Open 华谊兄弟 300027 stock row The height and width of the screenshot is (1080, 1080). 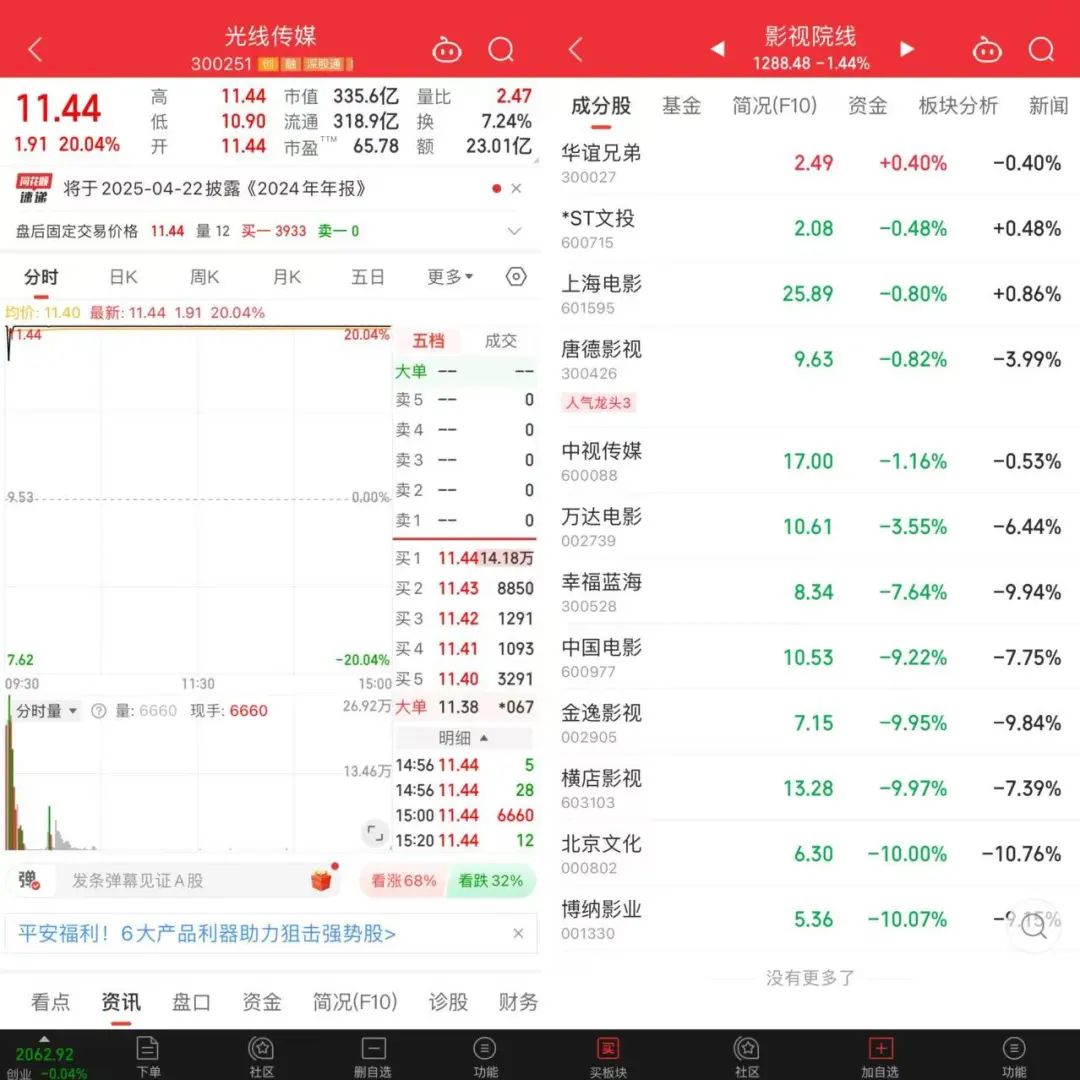pos(811,163)
